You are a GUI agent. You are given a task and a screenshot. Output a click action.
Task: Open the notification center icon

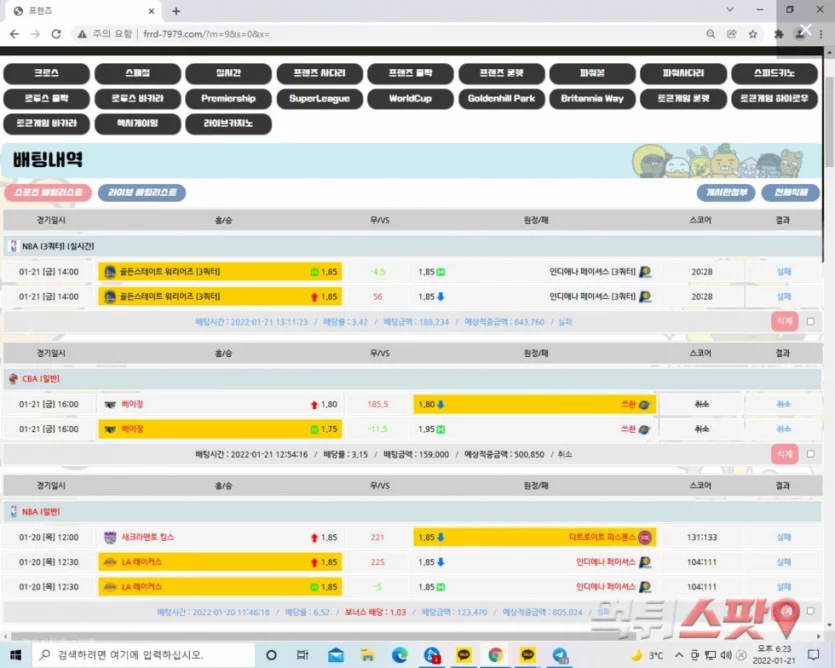click(x=813, y=655)
